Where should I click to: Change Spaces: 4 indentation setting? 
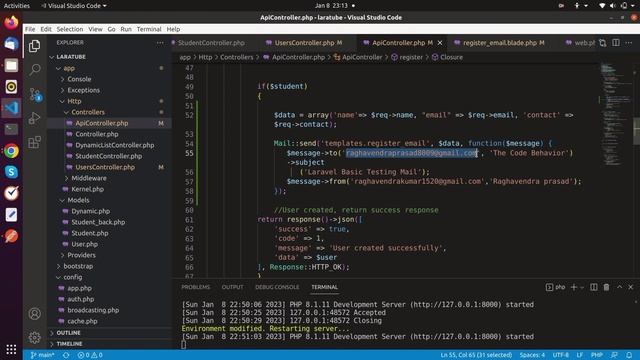(x=532, y=355)
